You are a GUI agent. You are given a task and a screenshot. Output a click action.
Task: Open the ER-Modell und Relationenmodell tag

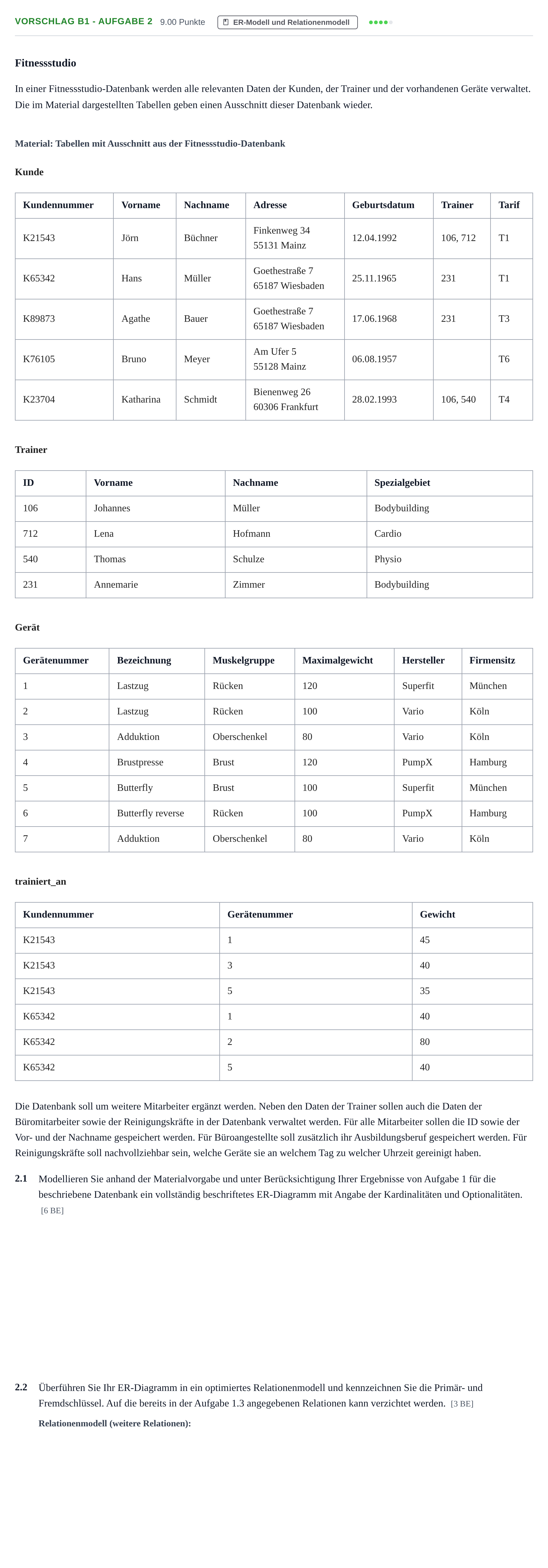[287, 22]
